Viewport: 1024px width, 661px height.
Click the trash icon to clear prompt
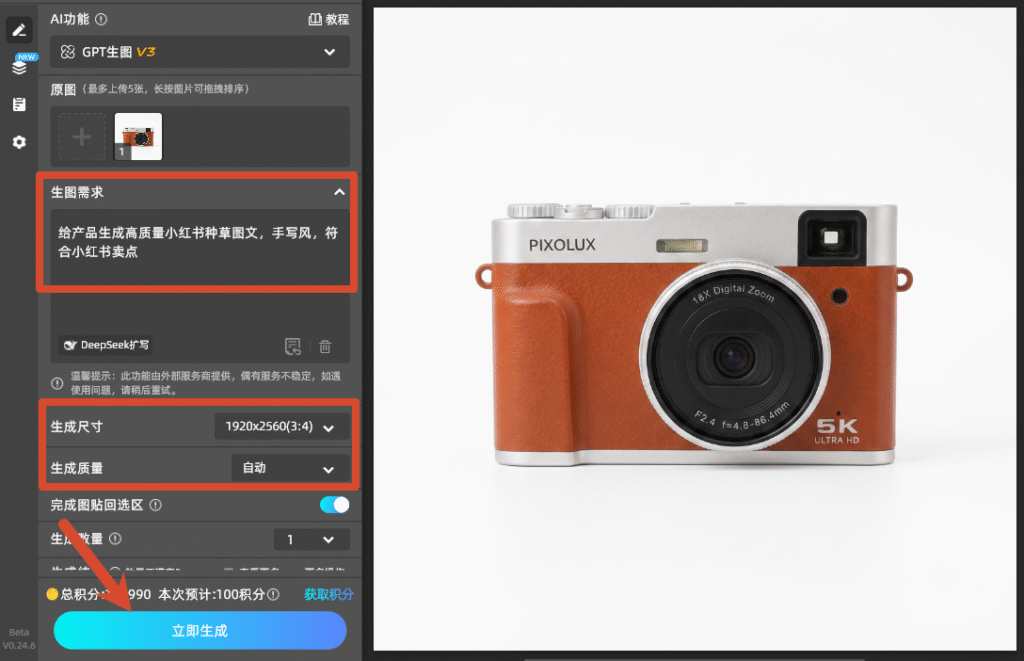pos(325,346)
